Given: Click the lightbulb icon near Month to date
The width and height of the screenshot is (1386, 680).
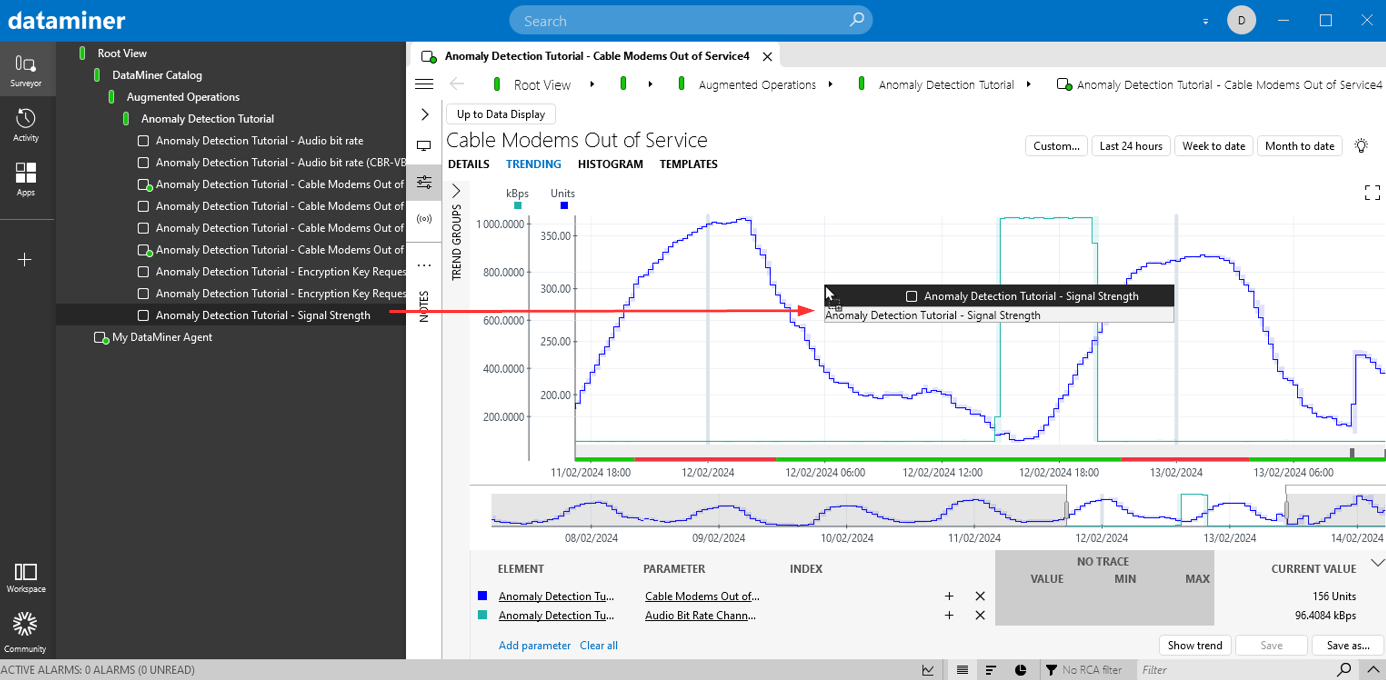Looking at the screenshot, I should pos(1361,146).
